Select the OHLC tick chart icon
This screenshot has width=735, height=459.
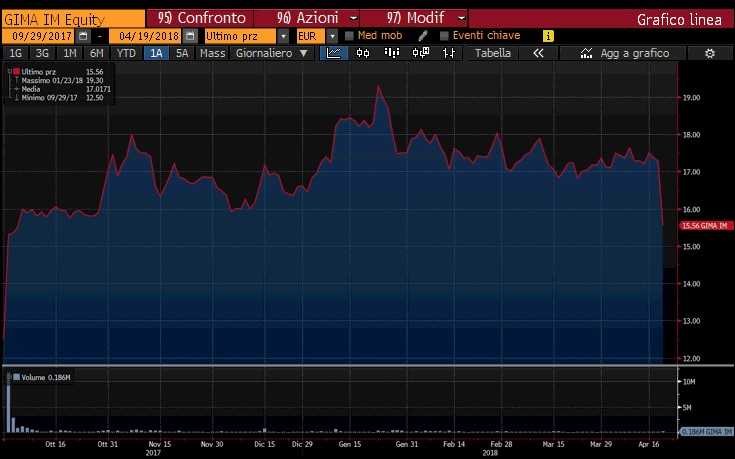click(449, 53)
